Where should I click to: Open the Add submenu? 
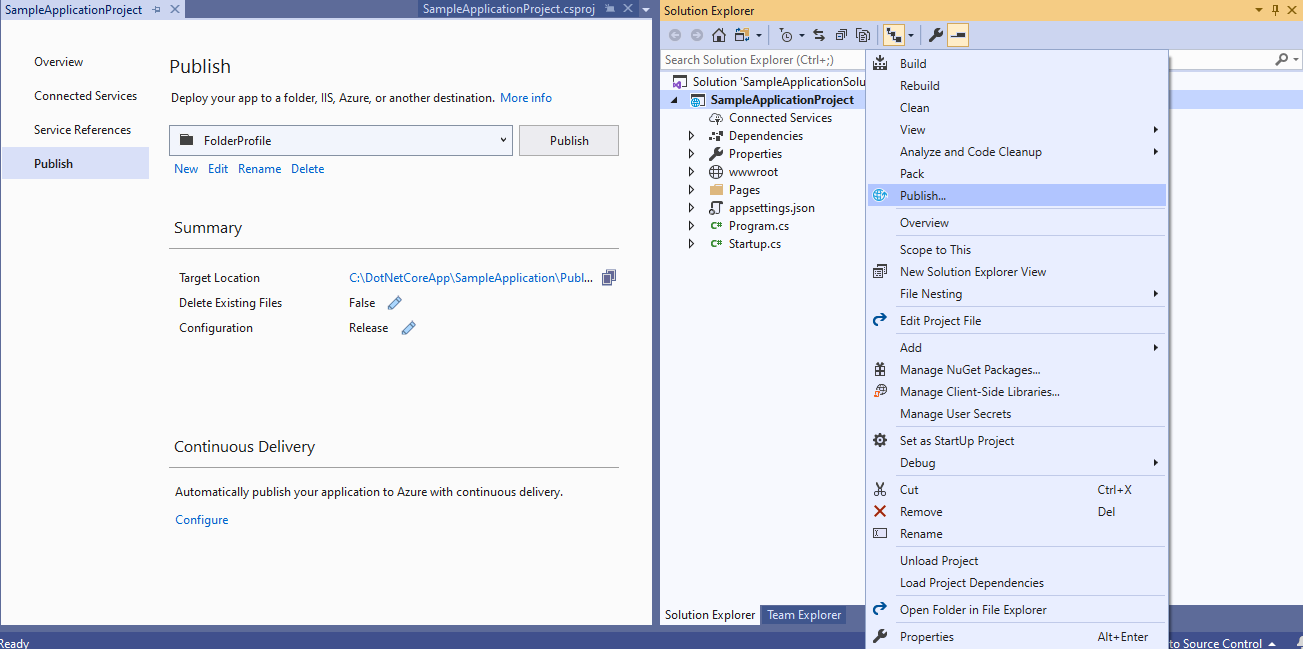coord(1017,348)
